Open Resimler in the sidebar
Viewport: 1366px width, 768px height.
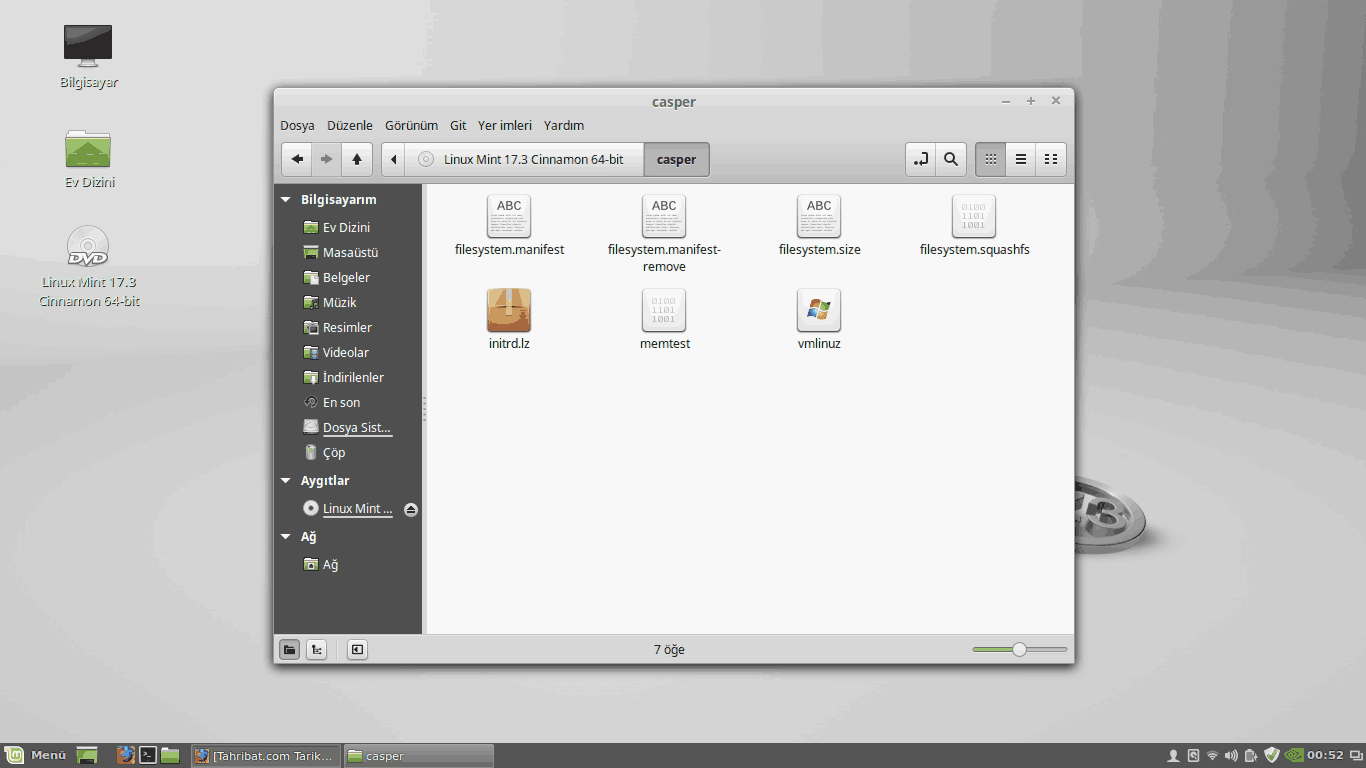(347, 327)
